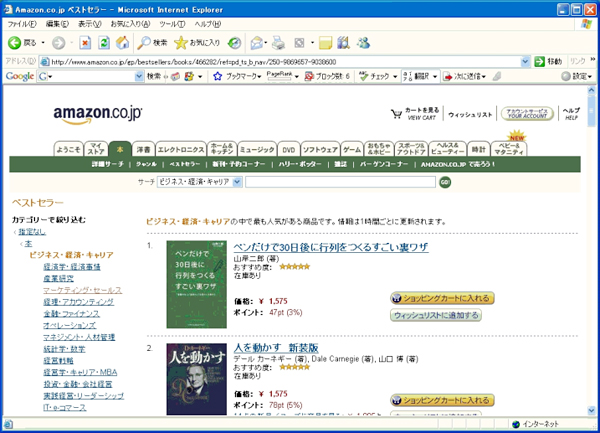Open the first book title link
Screen dimensions: 600x433
(x=331, y=247)
